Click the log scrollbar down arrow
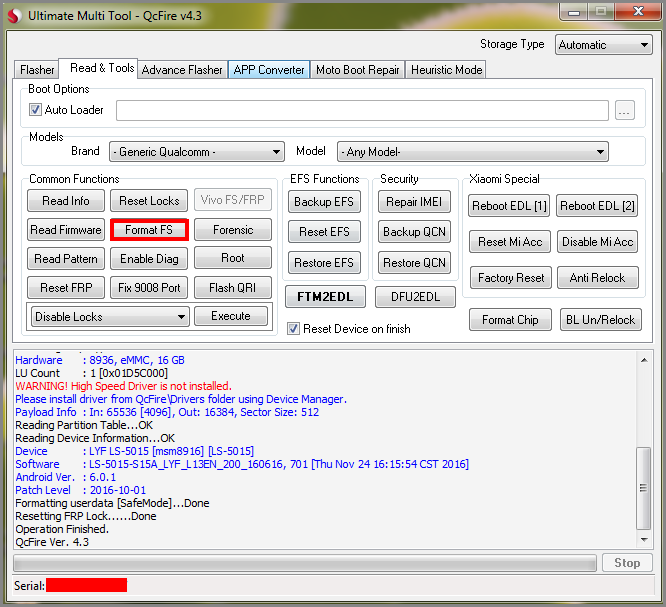This screenshot has width=666, height=607. (644, 540)
